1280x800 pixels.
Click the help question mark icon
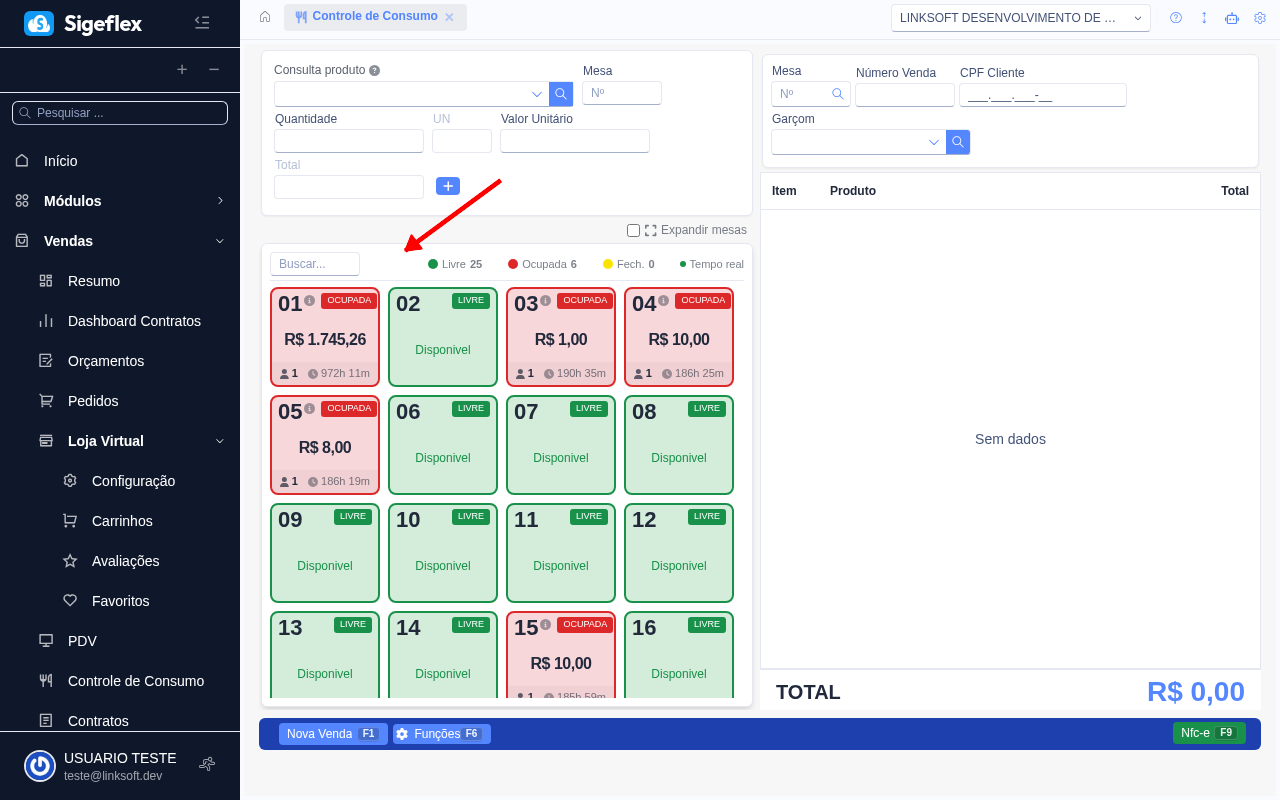[1176, 18]
